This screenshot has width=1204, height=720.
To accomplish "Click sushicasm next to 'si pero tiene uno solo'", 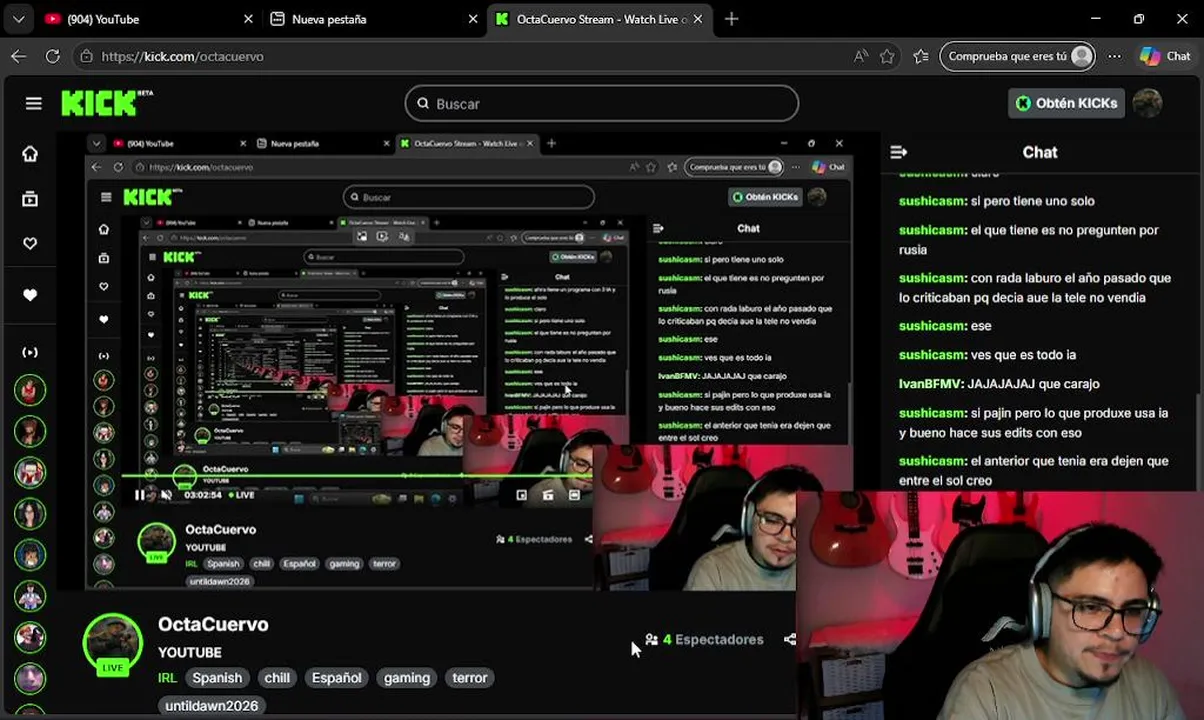I will (x=932, y=201).
